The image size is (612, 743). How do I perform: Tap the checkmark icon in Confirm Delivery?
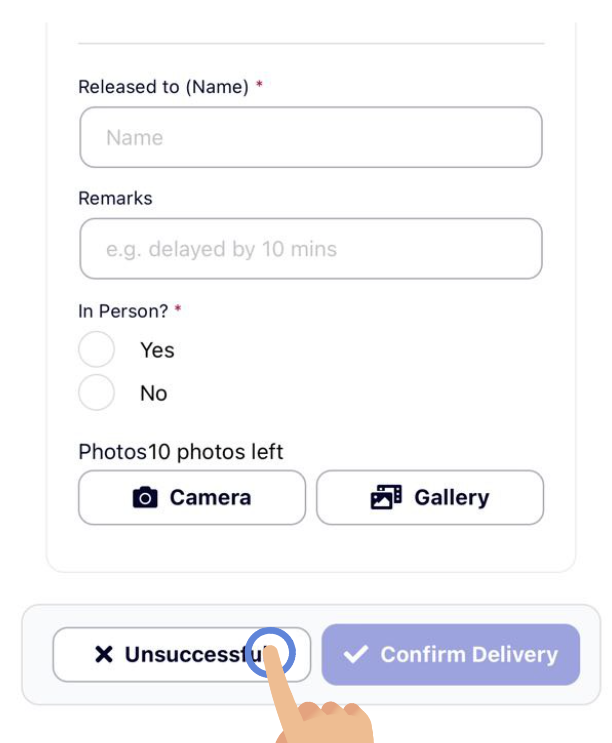tap(356, 654)
